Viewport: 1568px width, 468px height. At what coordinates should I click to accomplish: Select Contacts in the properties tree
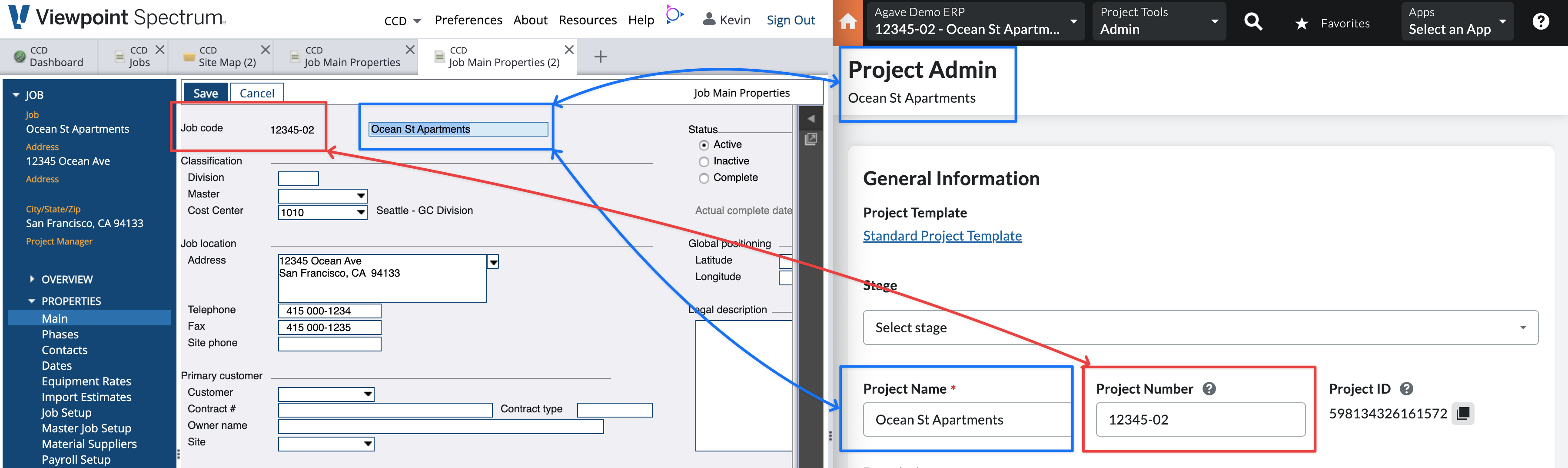pos(64,350)
